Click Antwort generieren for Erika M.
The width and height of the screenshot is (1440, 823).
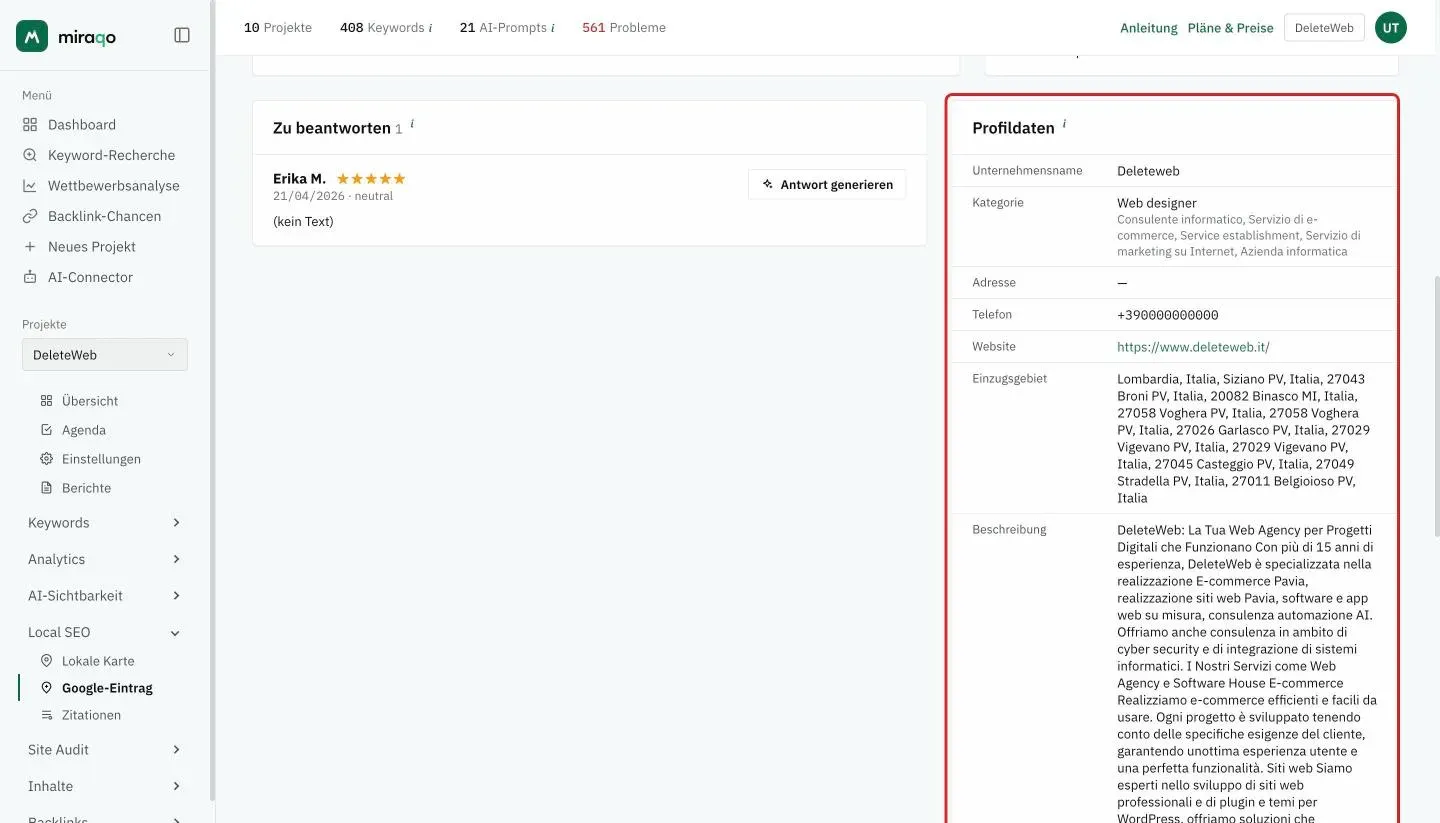pos(827,184)
